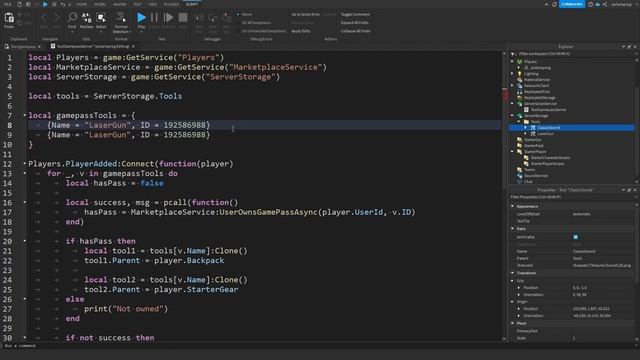The width and height of the screenshot is (640, 360).
Task: Click the Collaborate button
Action: (x=572, y=4)
